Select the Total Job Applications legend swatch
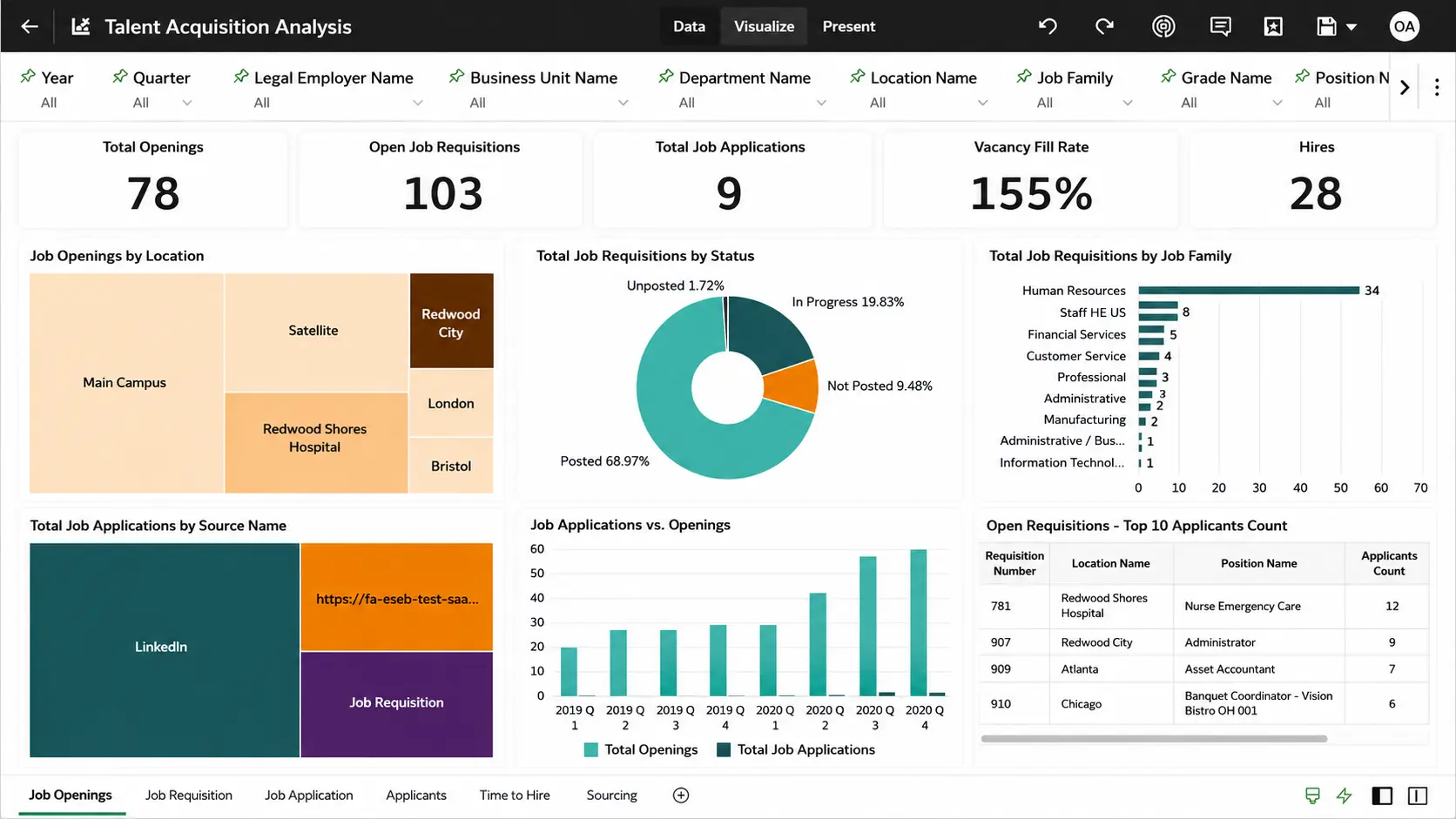Screen dimensions: 1456x819 [x=724, y=749]
